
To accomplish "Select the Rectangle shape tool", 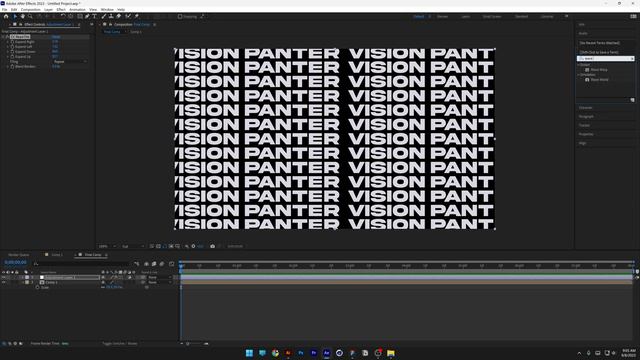I will coord(80,16).
